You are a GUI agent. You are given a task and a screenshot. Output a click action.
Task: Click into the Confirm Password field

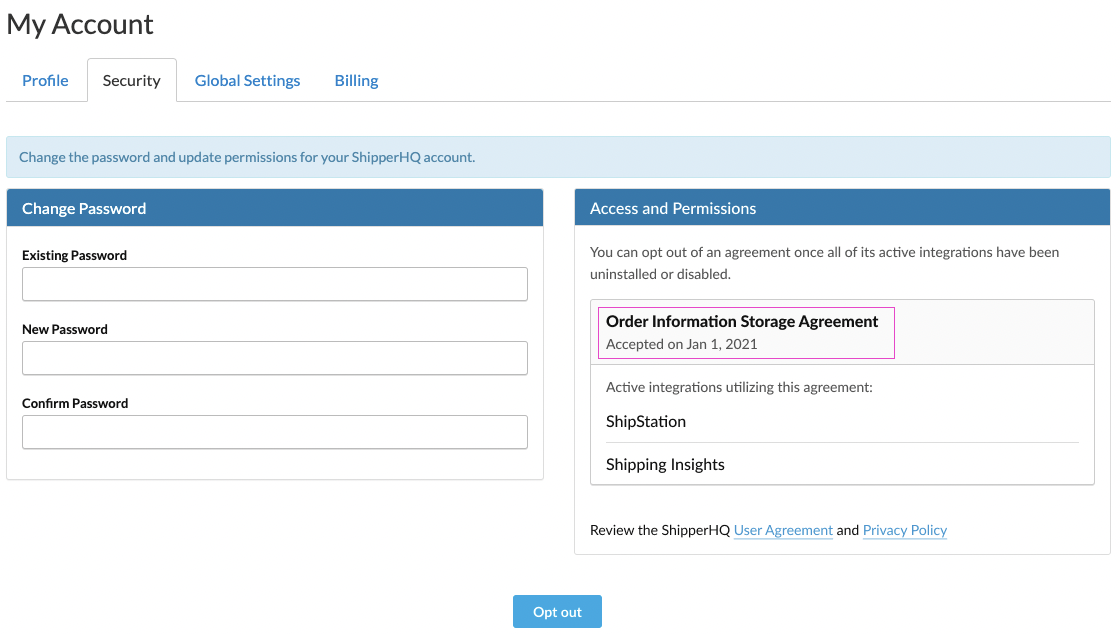click(274, 432)
